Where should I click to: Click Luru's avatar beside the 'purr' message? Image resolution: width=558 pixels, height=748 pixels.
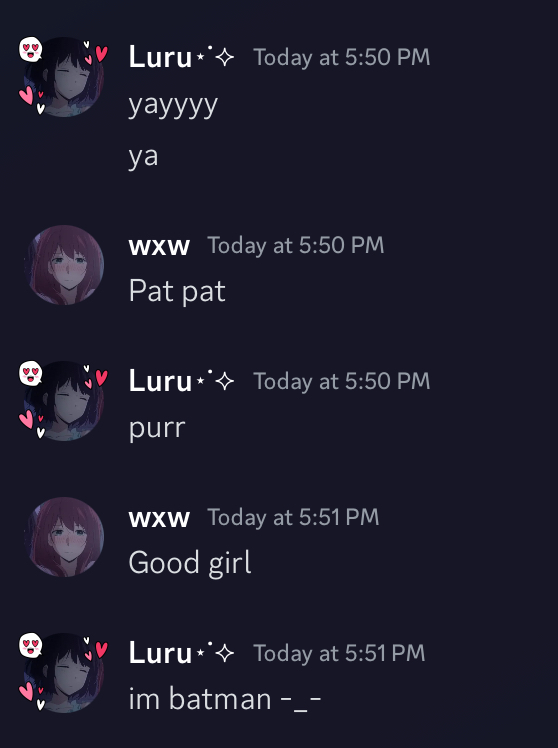click(64, 401)
